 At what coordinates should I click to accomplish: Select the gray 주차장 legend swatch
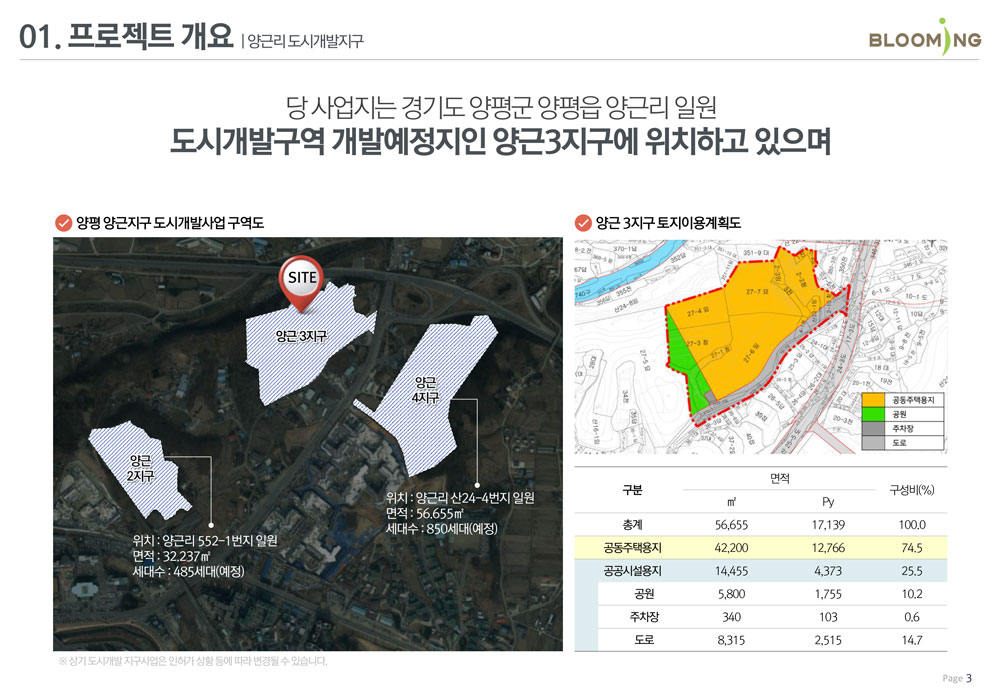point(873,428)
